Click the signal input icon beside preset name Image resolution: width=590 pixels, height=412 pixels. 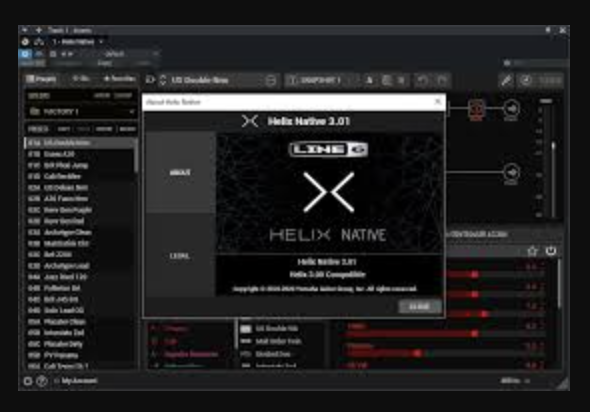coord(150,80)
